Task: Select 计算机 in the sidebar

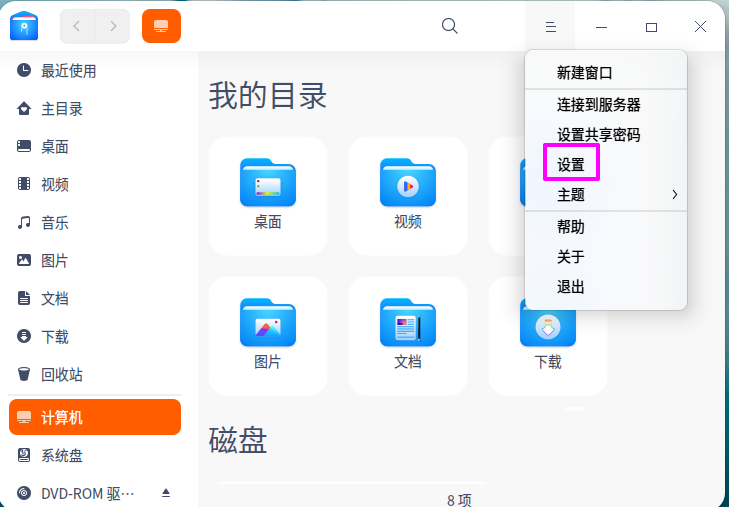Action: pos(95,417)
